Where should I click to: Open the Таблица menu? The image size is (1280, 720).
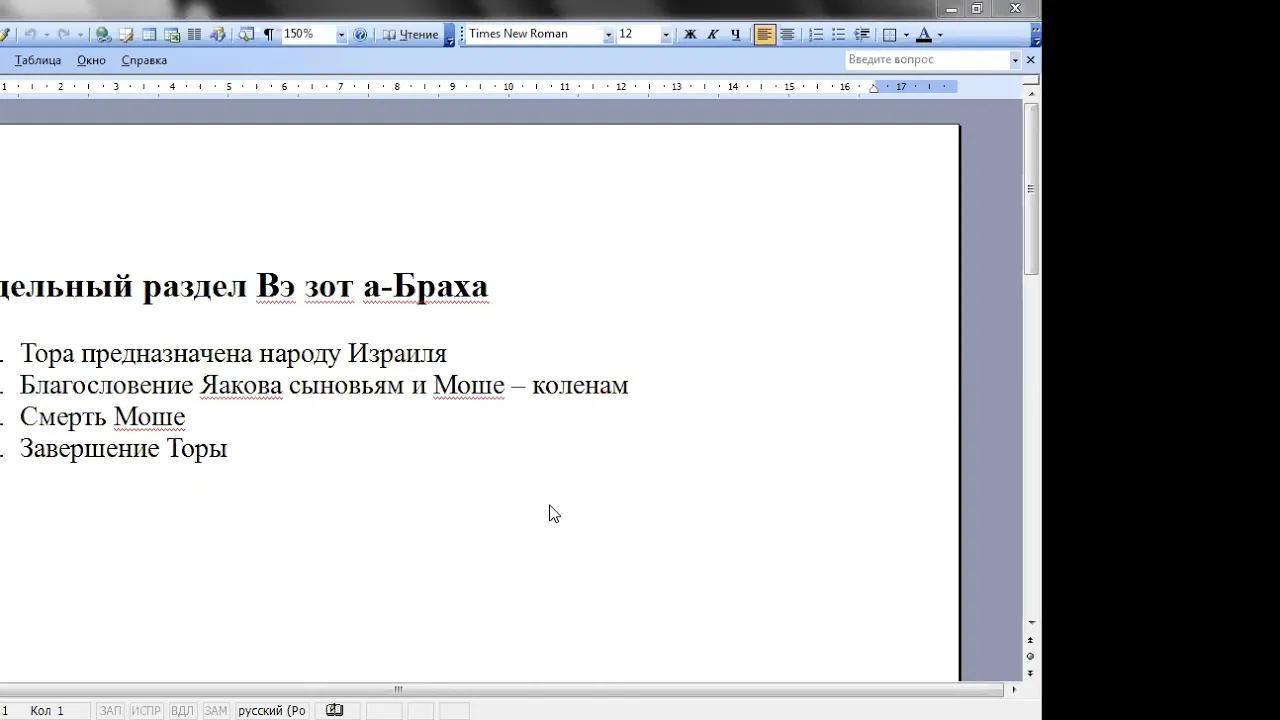[38, 60]
